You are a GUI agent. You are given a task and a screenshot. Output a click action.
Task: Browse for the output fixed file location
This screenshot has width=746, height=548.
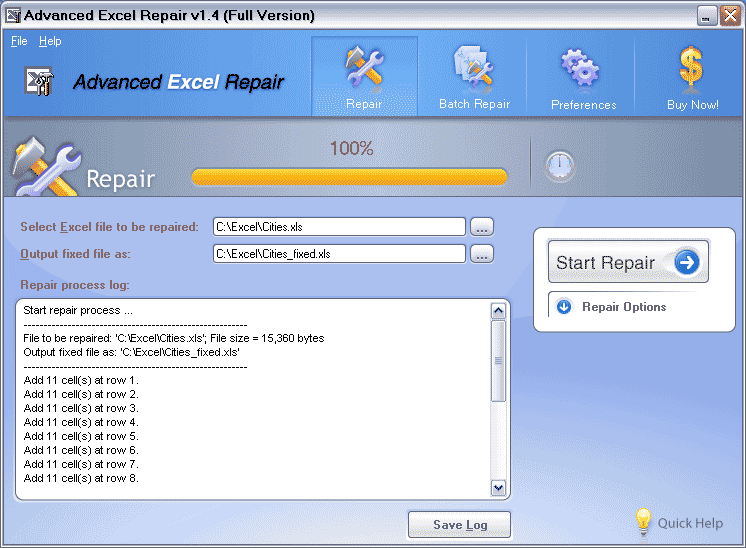pyautogui.click(x=482, y=254)
